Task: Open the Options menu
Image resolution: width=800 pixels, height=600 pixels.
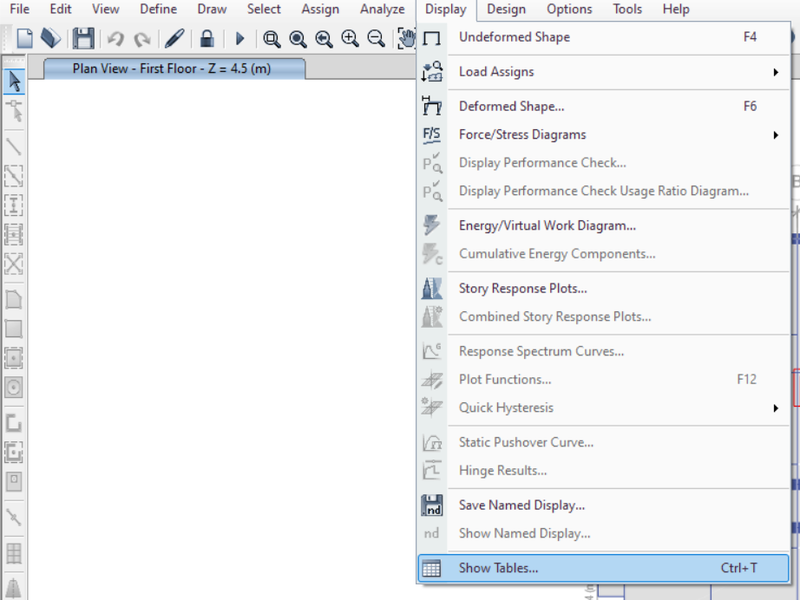Action: (569, 9)
